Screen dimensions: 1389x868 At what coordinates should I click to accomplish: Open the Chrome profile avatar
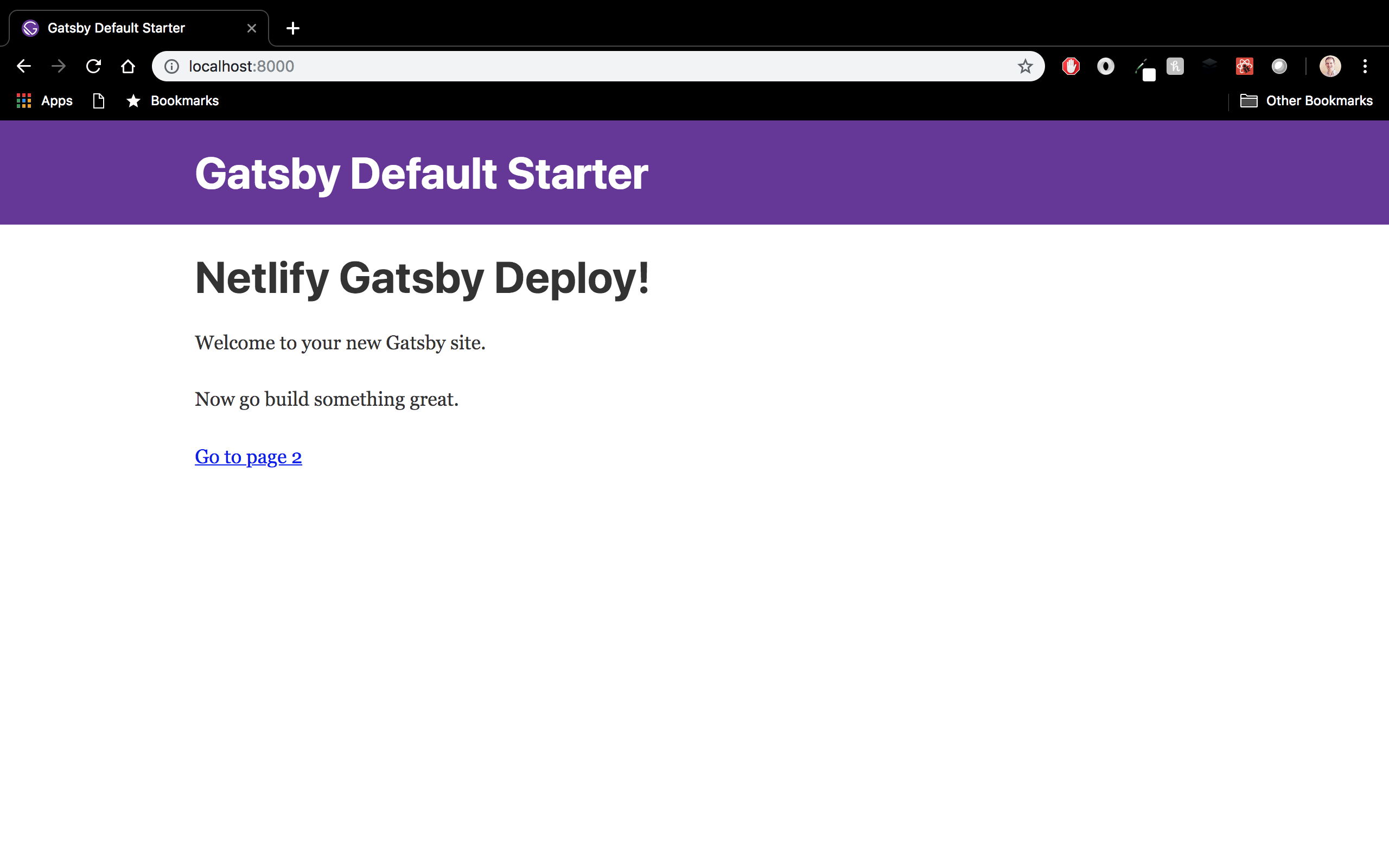tap(1330, 67)
